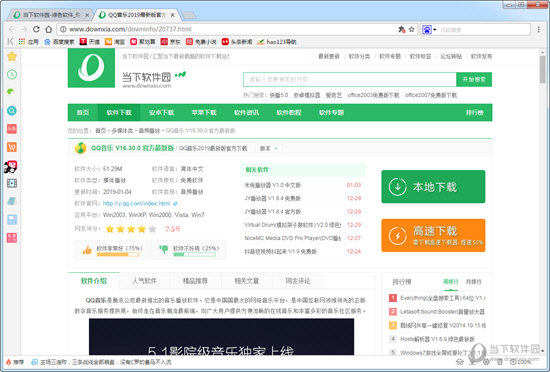Open 京东 bookmark

(x=170, y=42)
